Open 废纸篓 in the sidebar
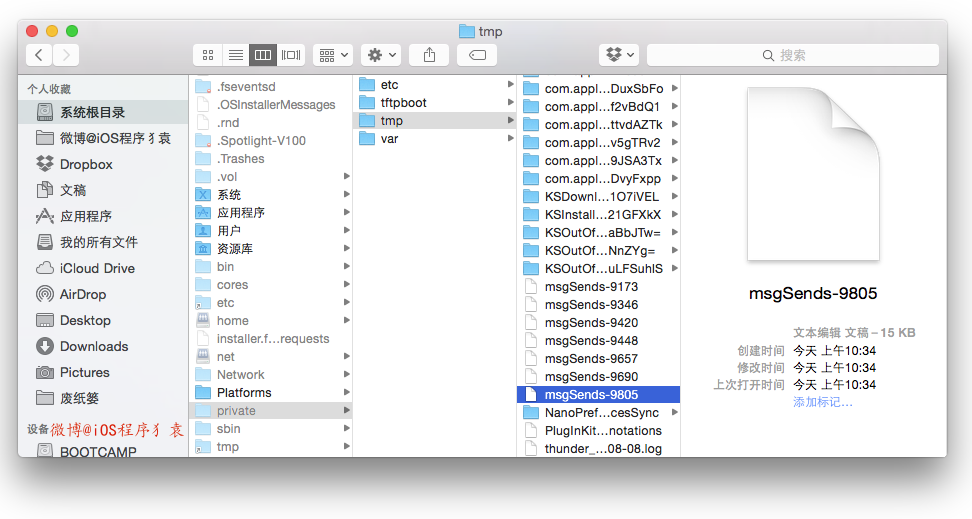Viewport: 972px width, 519px height. click(104, 399)
